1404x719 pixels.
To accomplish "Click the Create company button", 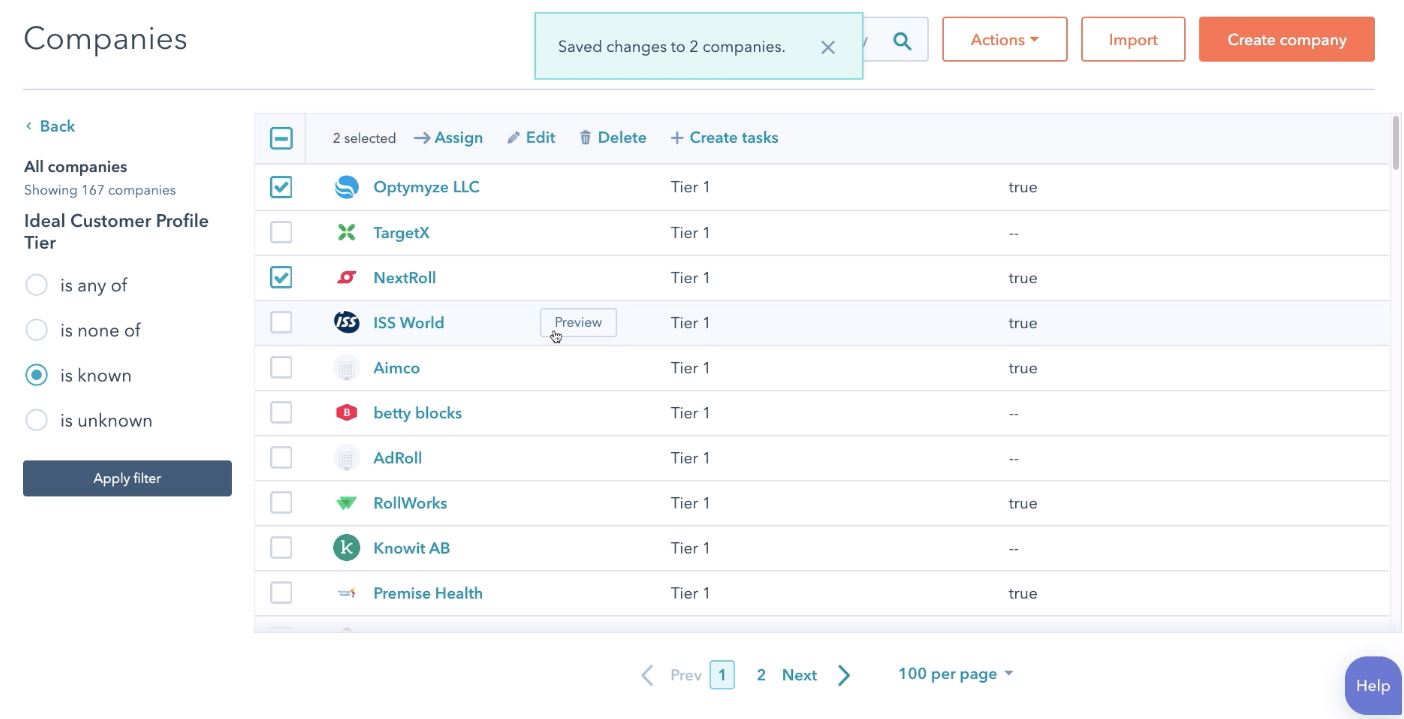I will [x=1287, y=39].
